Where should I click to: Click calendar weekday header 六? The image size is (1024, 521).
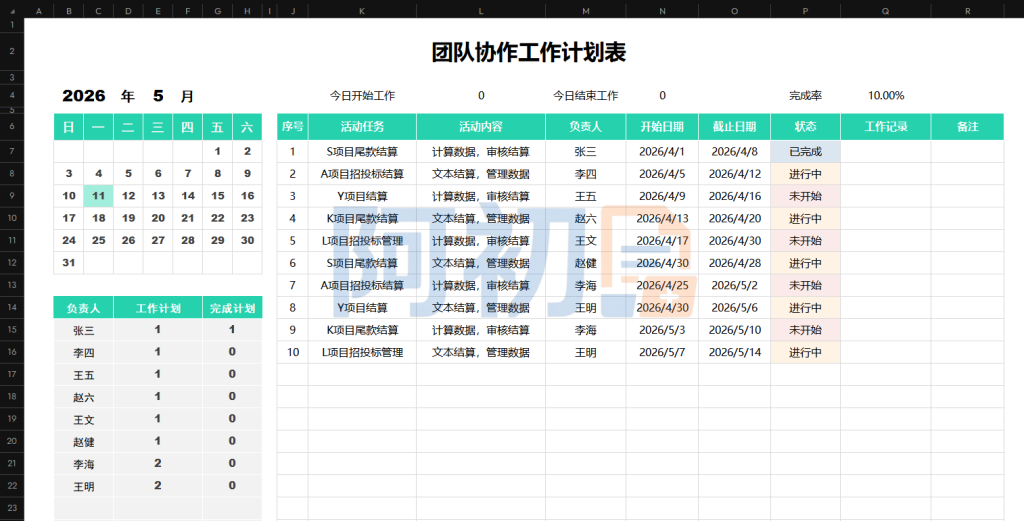pyautogui.click(x=247, y=127)
